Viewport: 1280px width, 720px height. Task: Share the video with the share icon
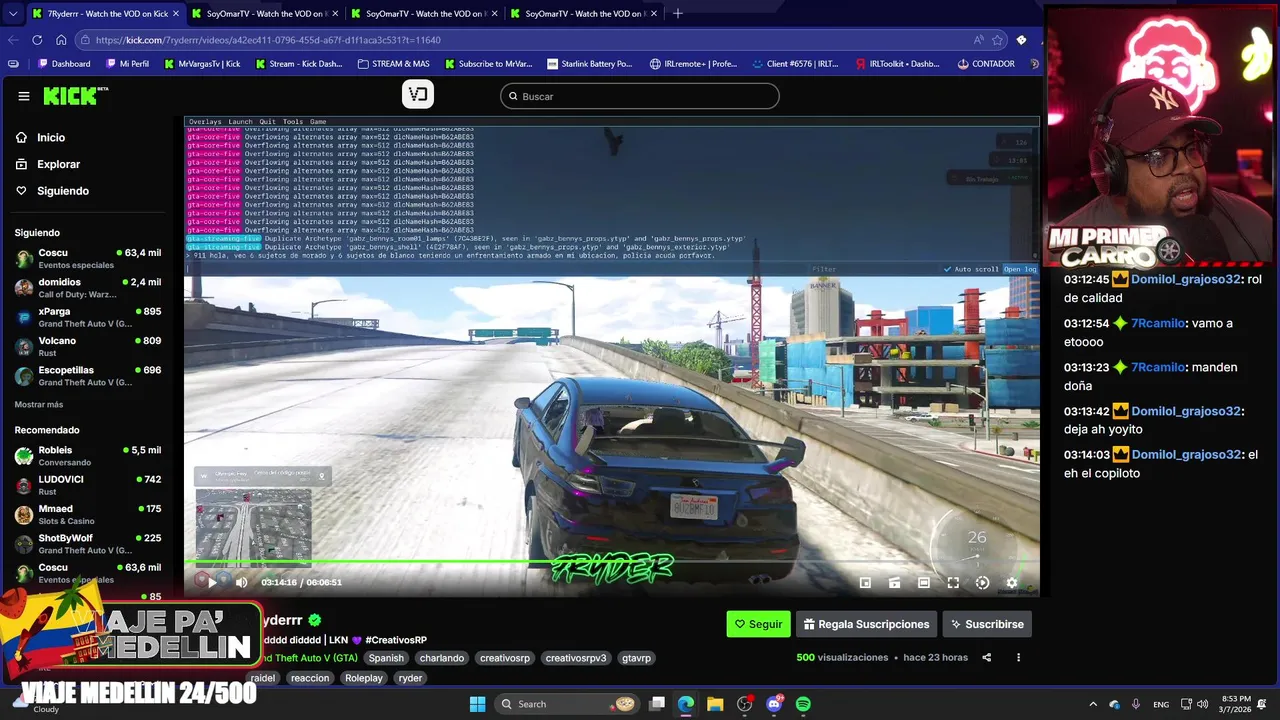click(x=987, y=658)
